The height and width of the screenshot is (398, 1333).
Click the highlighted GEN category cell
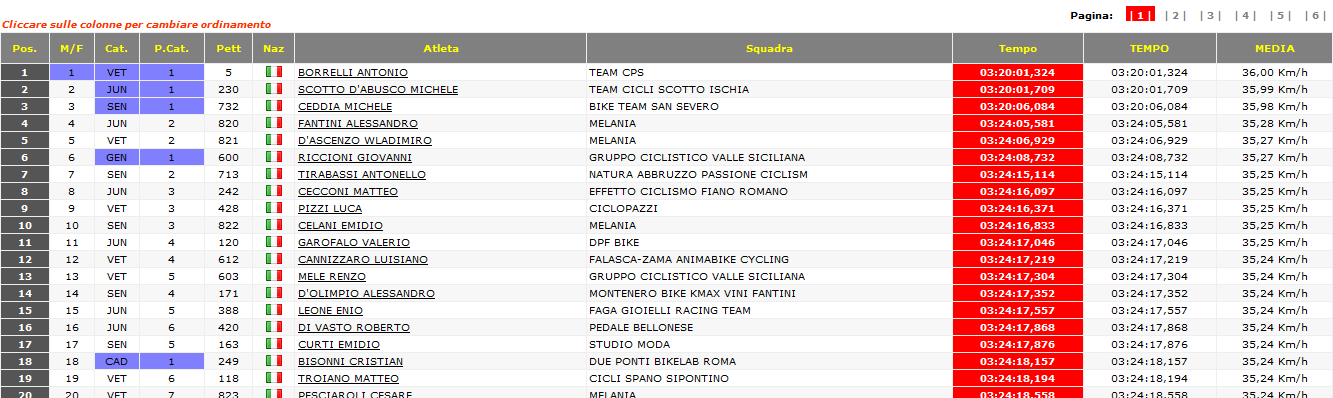click(x=117, y=157)
